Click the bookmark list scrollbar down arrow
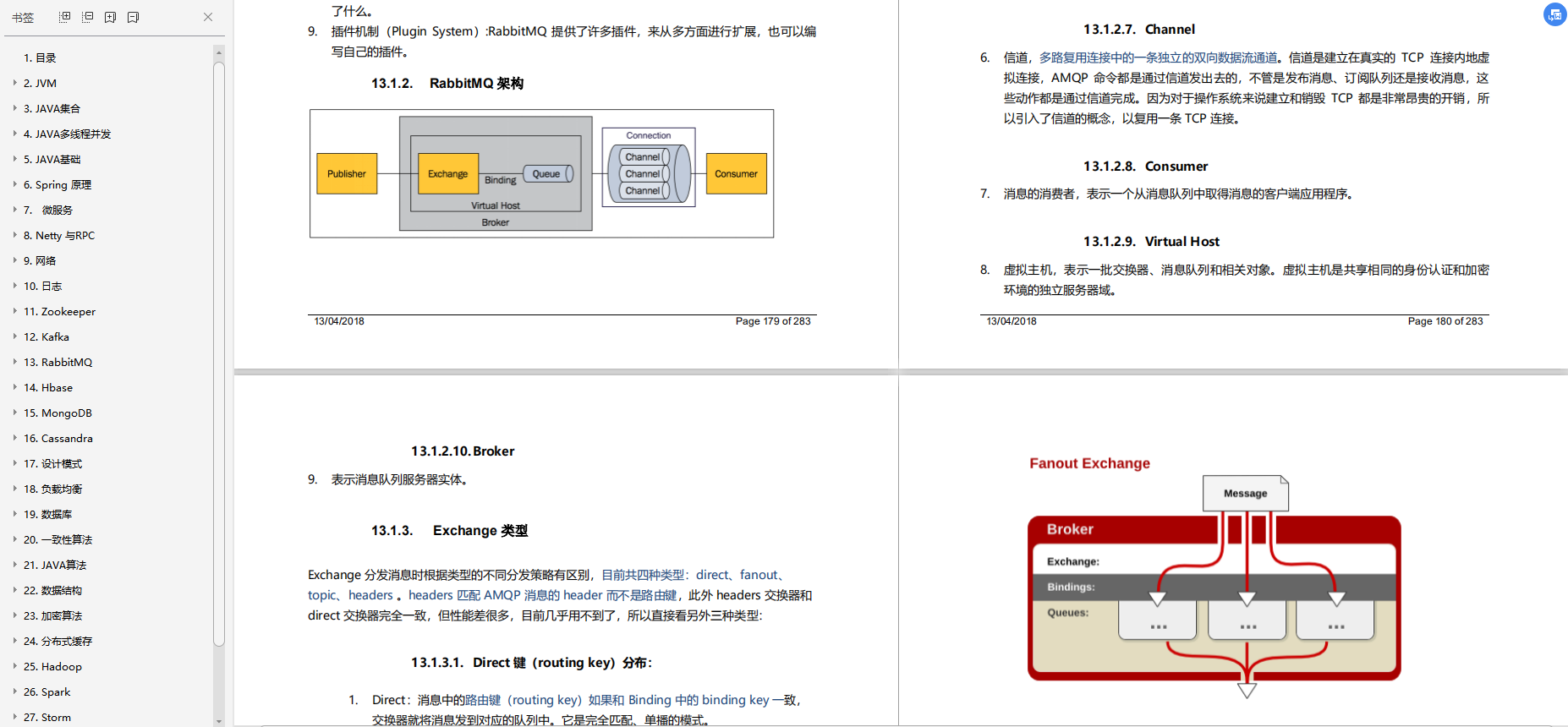Viewport: 1568px width, 727px height. [x=219, y=721]
